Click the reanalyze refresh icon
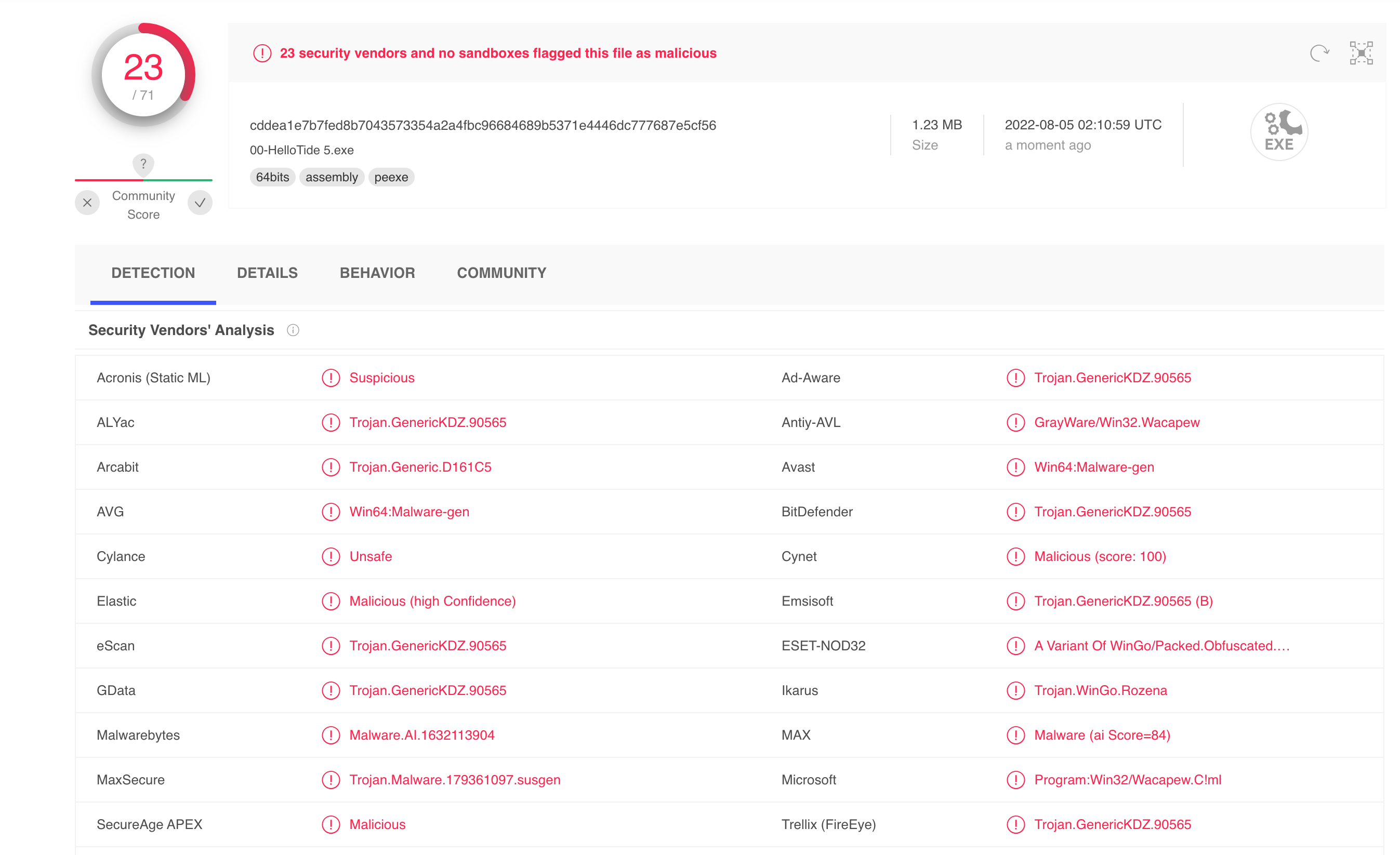 pyautogui.click(x=1319, y=53)
